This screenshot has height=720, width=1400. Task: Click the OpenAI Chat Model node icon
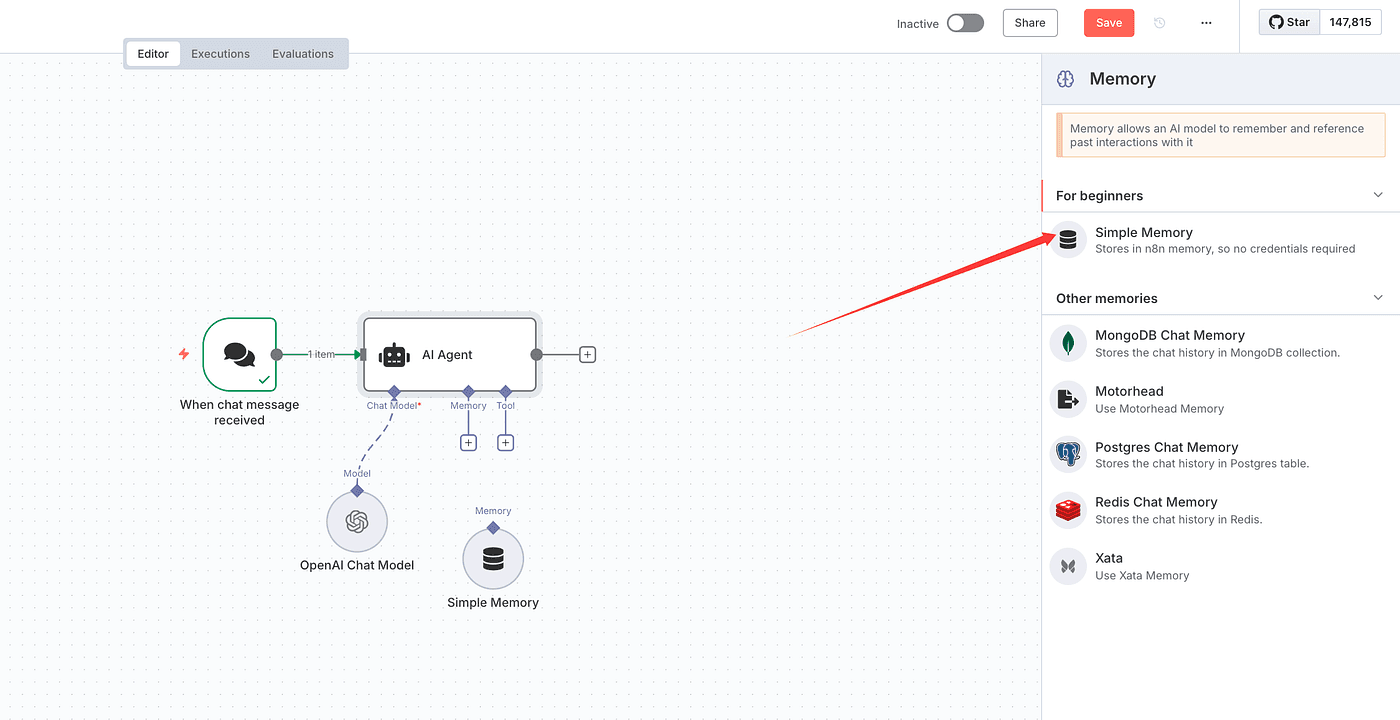tap(357, 521)
